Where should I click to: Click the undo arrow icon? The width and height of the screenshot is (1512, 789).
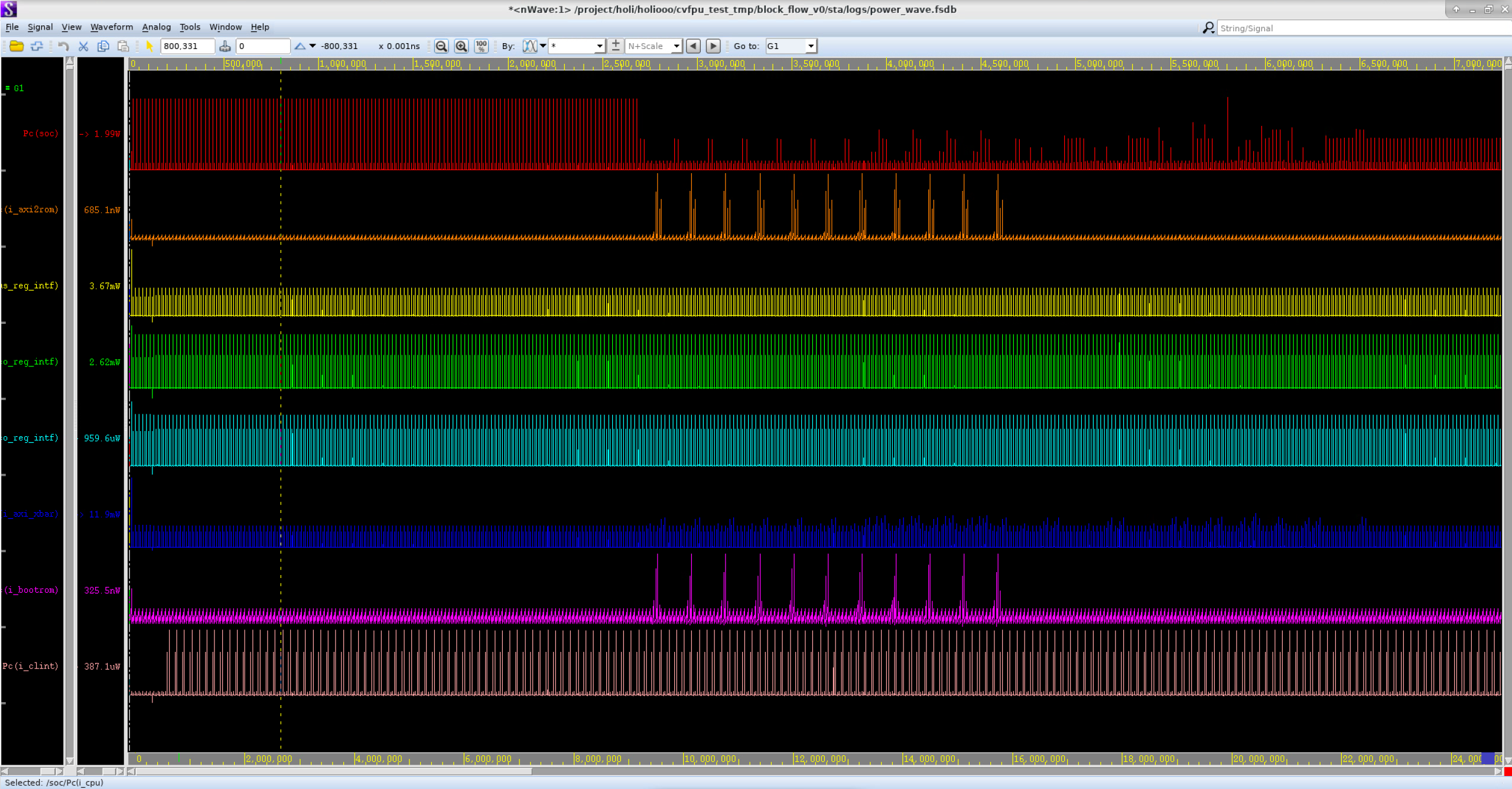[63, 46]
